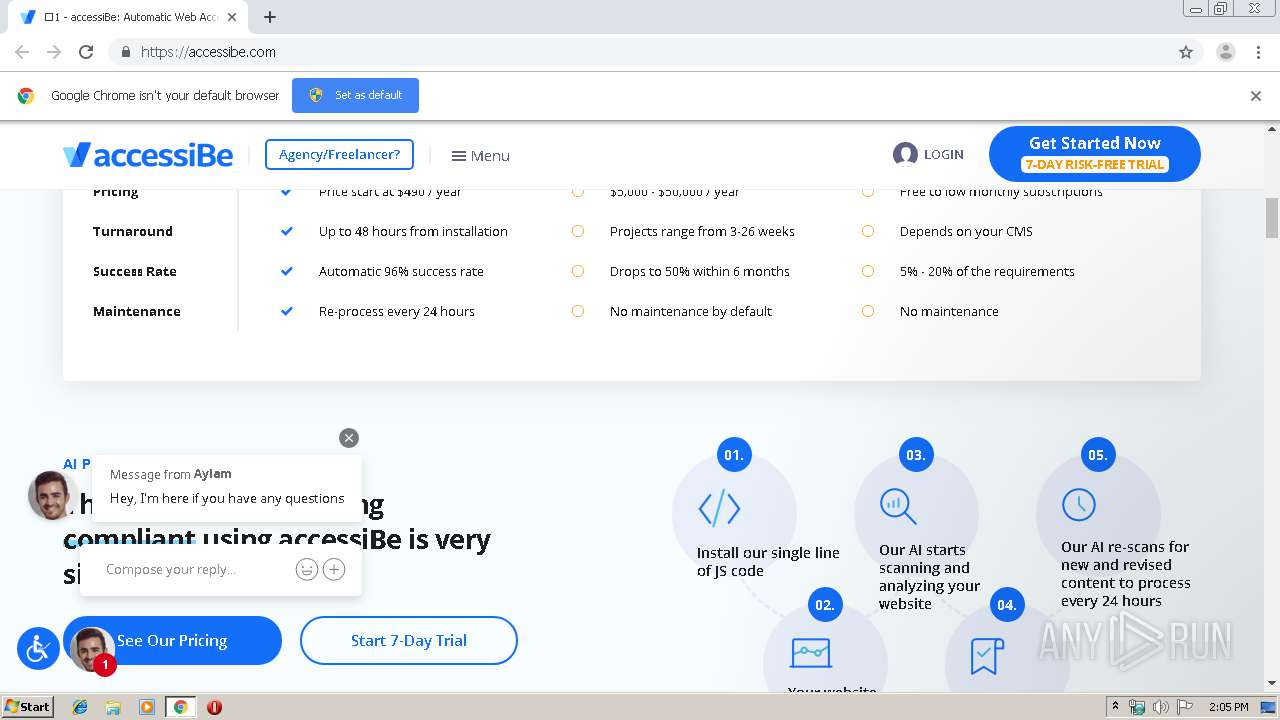Select the Chrome taskbar button
The width and height of the screenshot is (1280, 720).
click(181, 707)
